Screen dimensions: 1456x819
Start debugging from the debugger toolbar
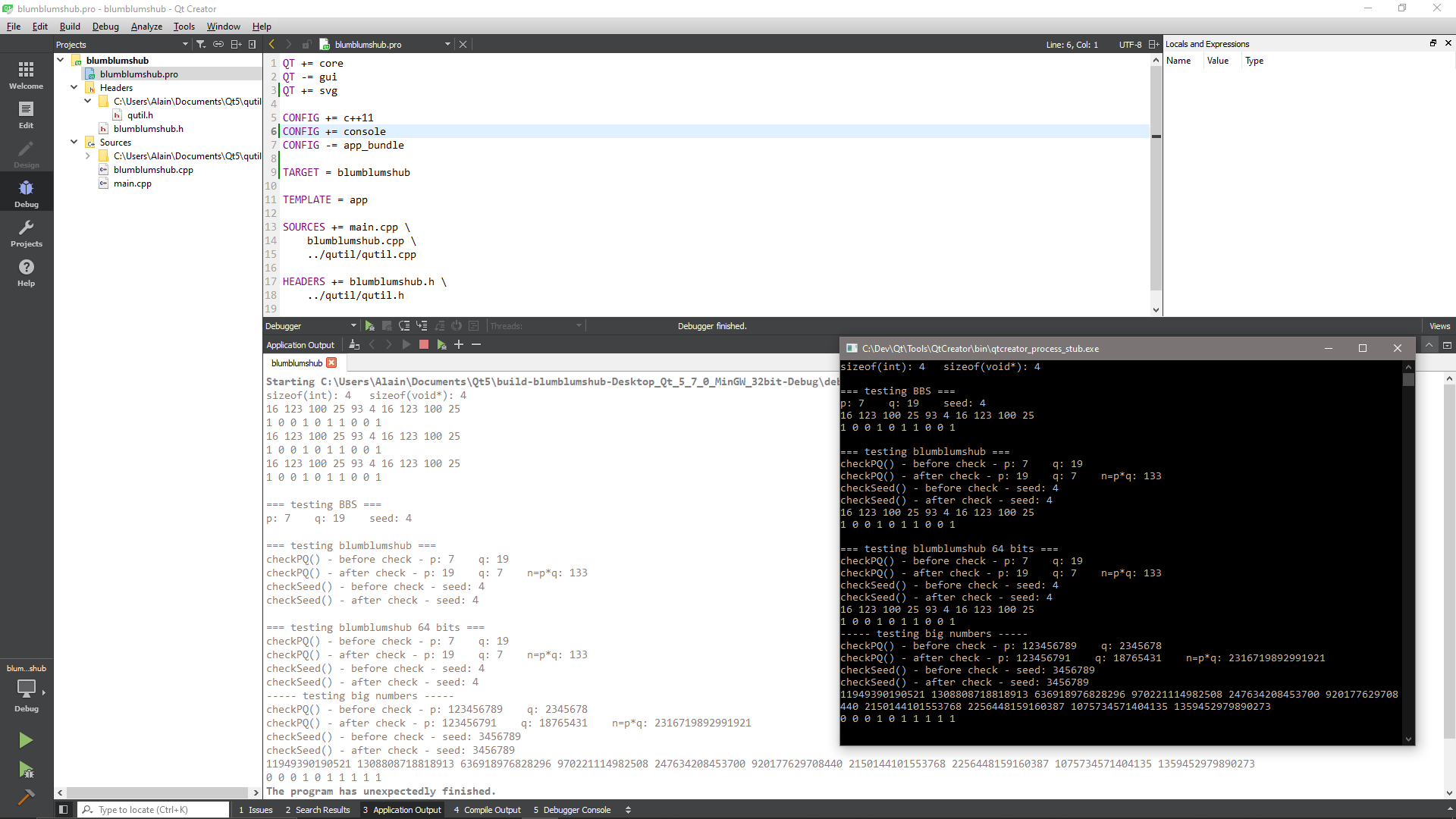[x=369, y=326]
